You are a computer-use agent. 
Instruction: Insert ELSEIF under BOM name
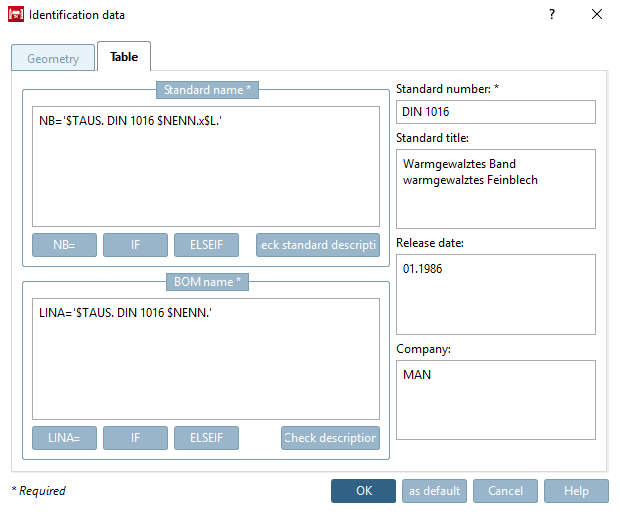click(x=206, y=438)
